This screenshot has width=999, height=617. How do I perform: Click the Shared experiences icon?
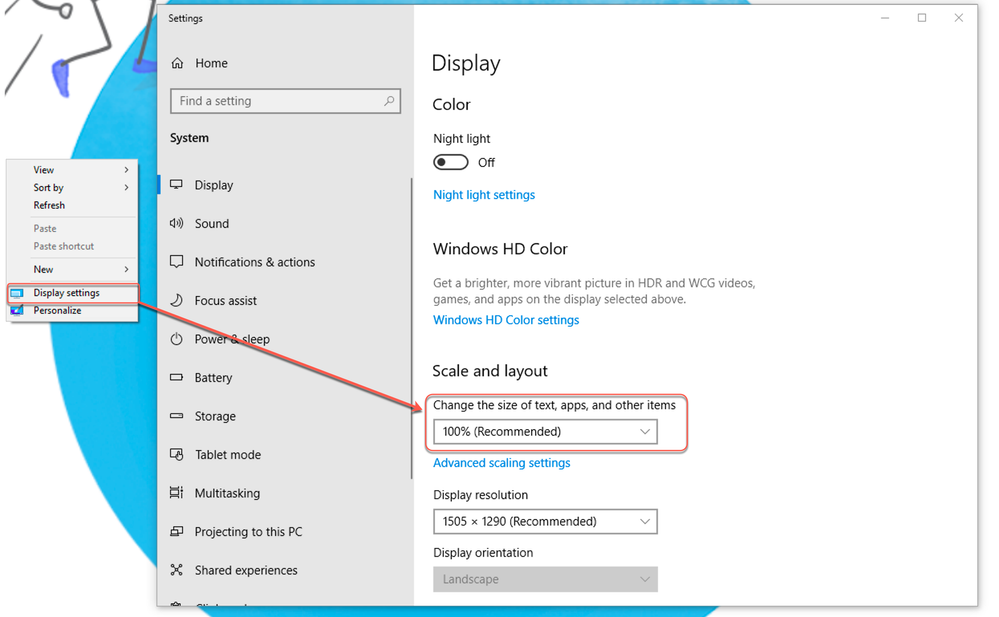click(x=176, y=570)
